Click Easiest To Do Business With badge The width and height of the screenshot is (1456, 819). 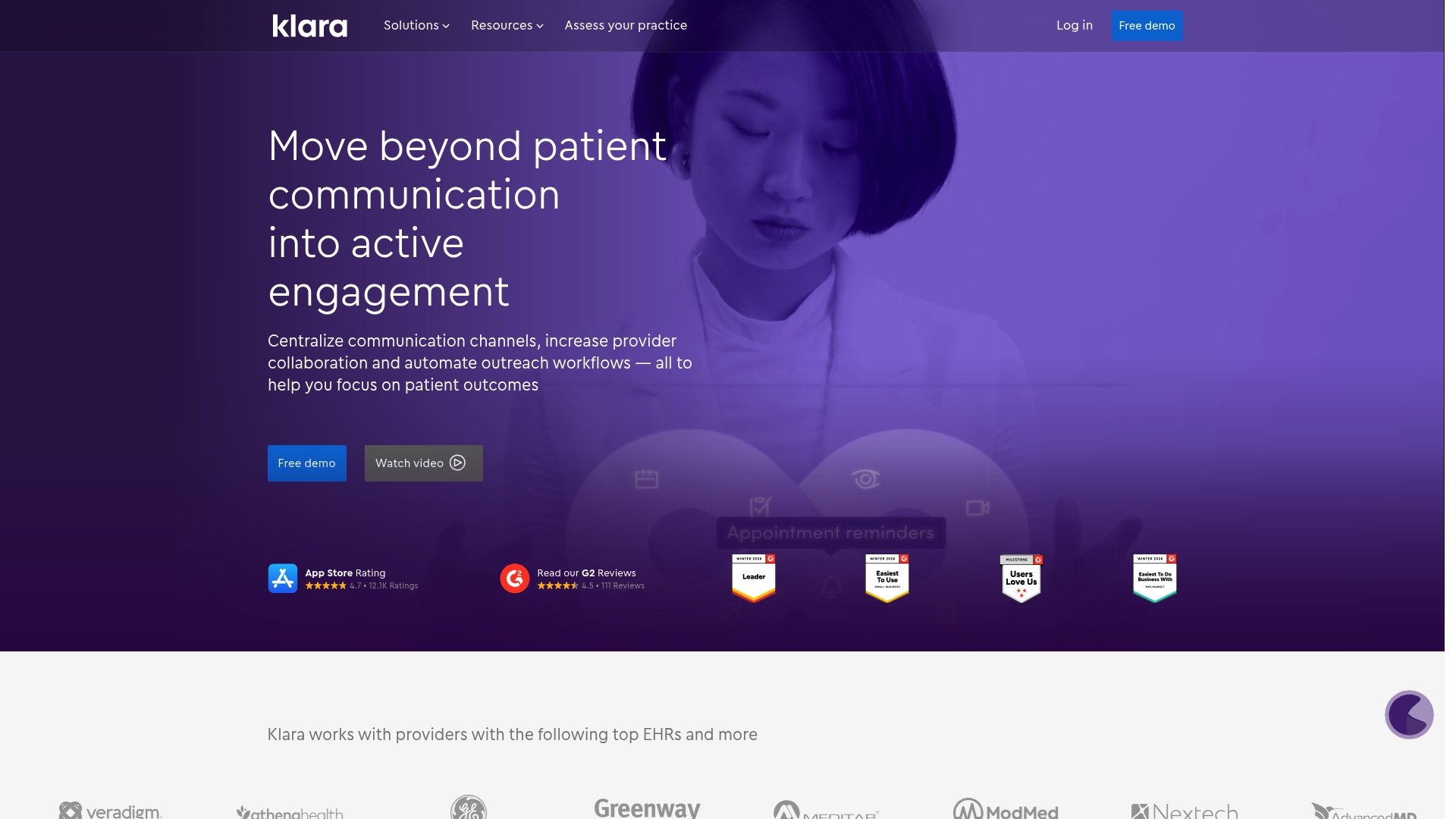click(1154, 579)
